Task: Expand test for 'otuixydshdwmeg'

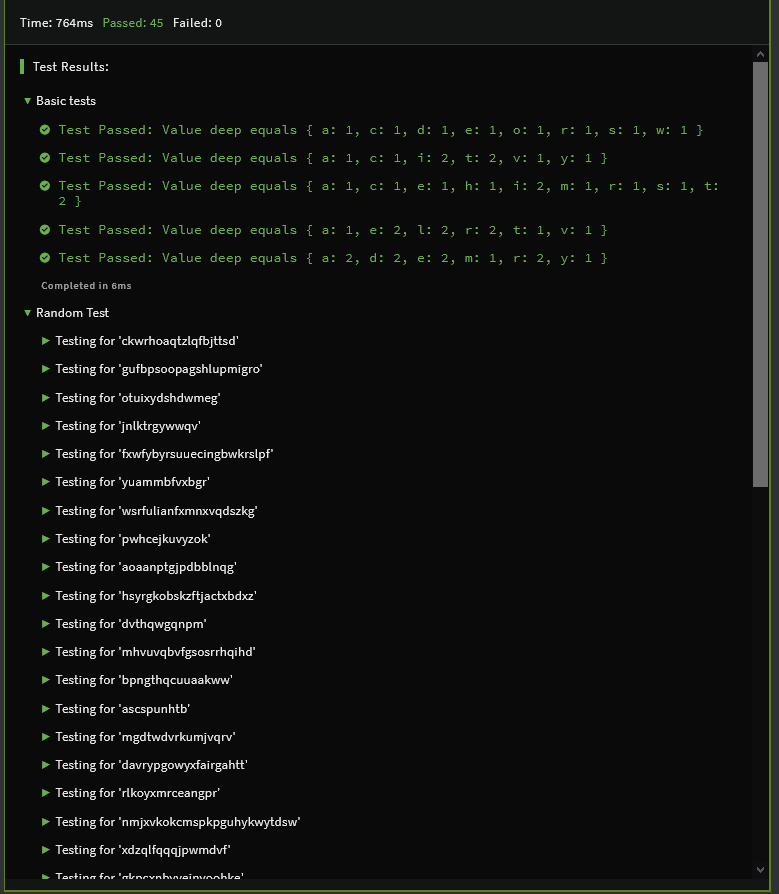Action: (x=46, y=398)
